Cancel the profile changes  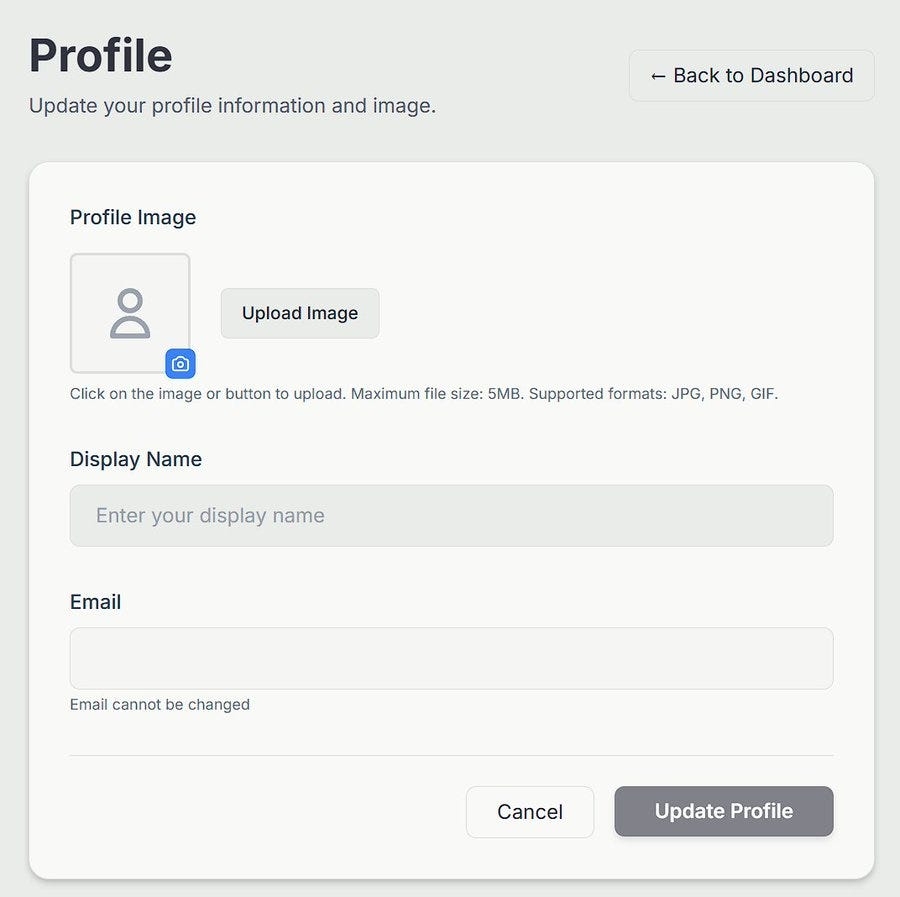(x=530, y=812)
